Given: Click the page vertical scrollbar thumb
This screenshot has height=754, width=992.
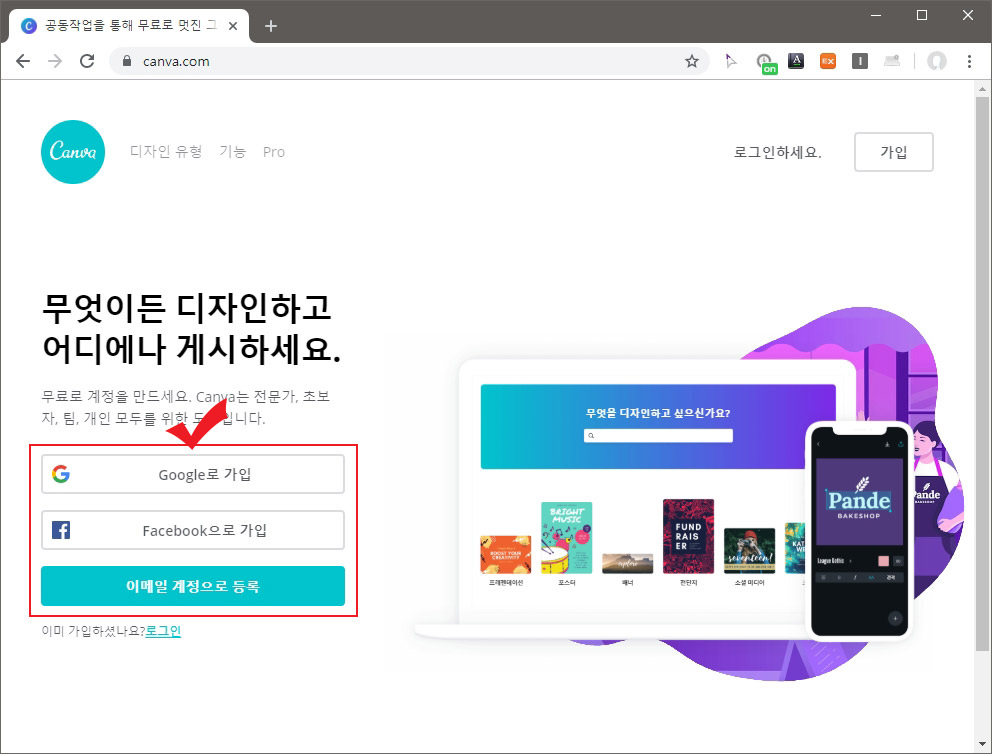Looking at the screenshot, I should (x=982, y=373).
